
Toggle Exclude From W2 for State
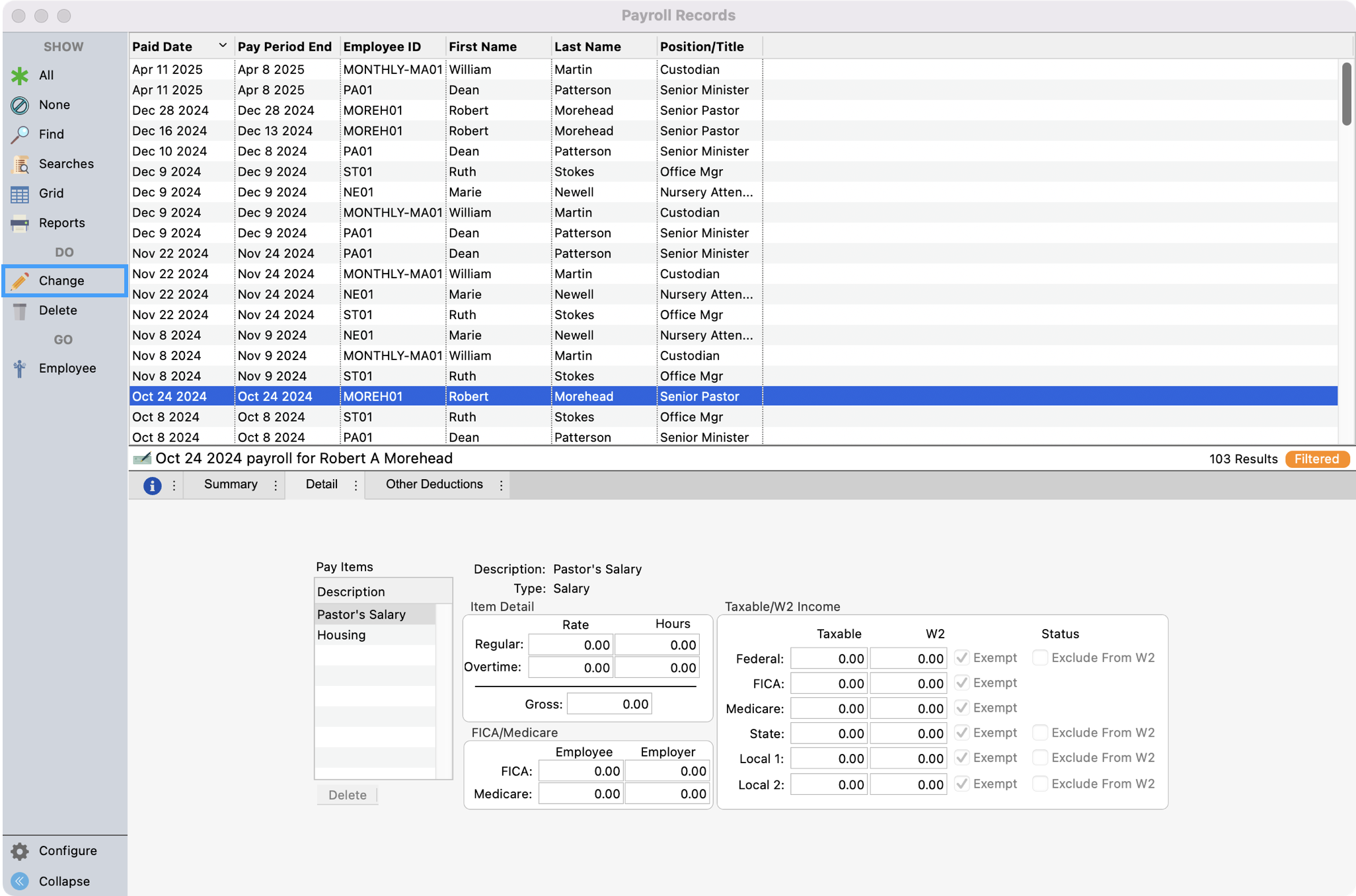click(x=1040, y=732)
